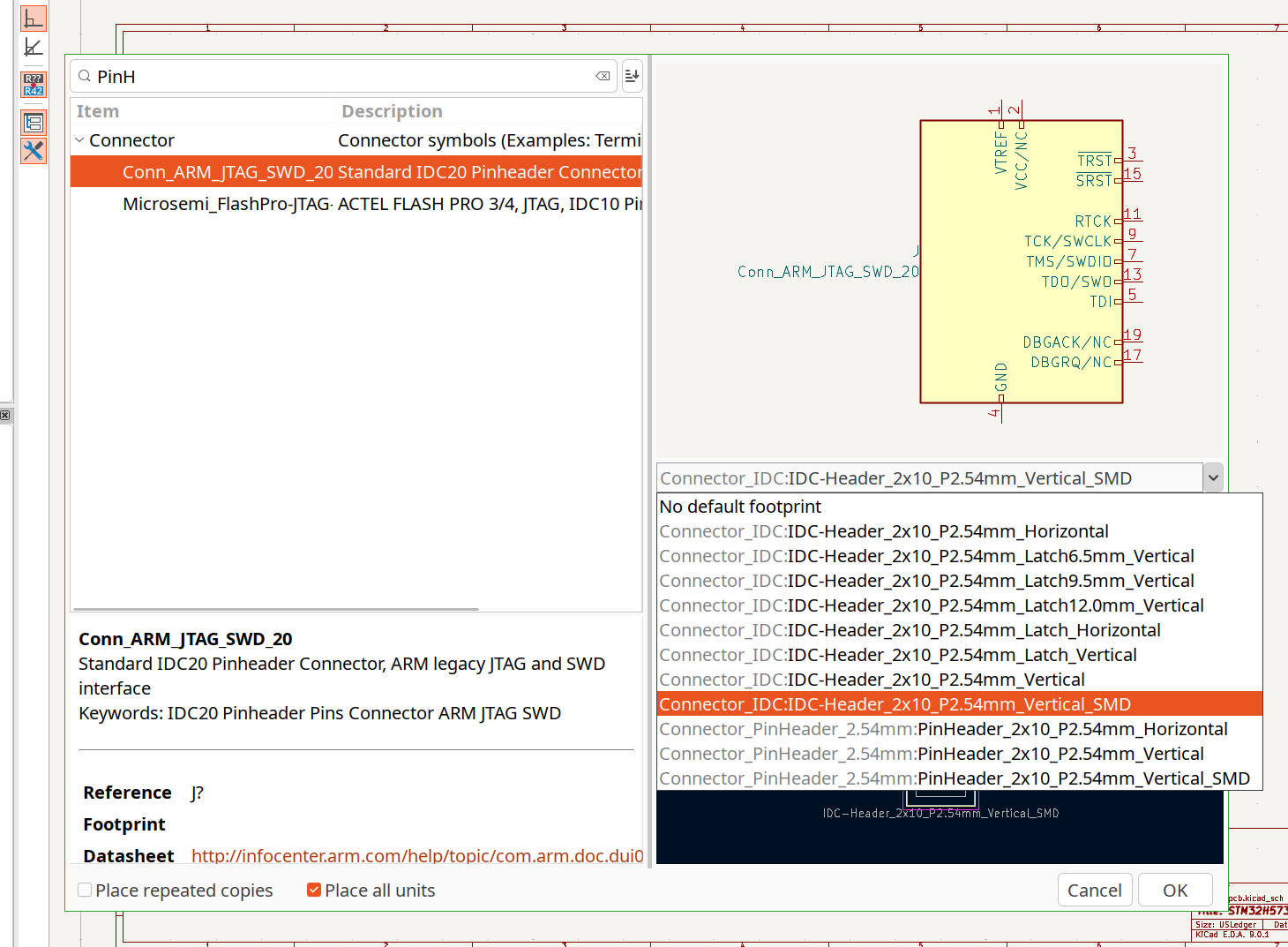Click the Reference J? value
1288x947 pixels.
[x=197, y=793]
